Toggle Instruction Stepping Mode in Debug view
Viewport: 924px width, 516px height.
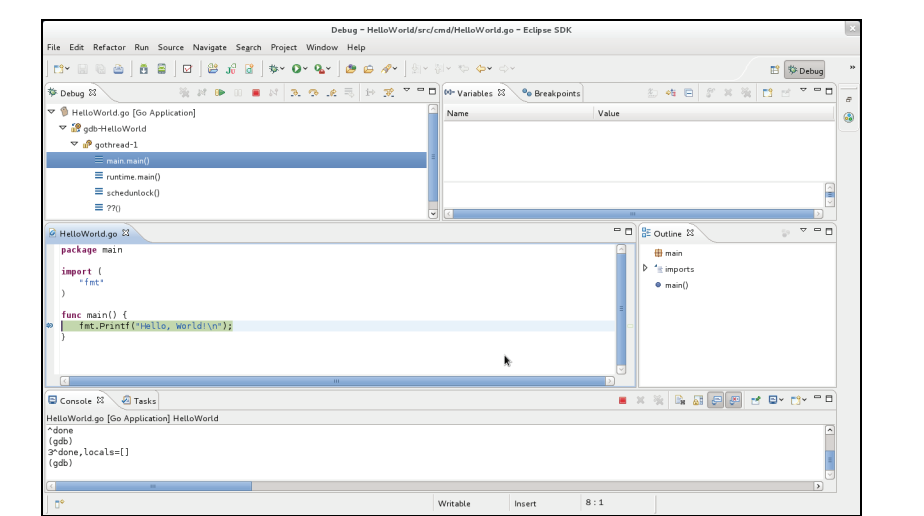click(370, 92)
